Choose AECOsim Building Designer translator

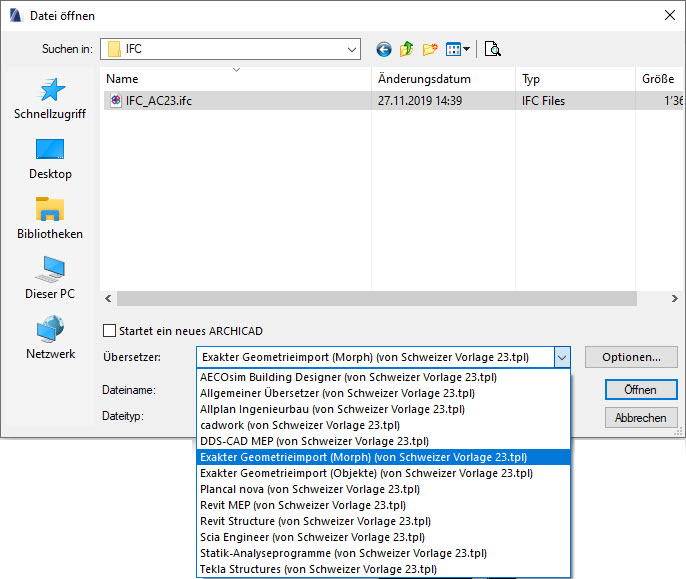tap(383, 377)
